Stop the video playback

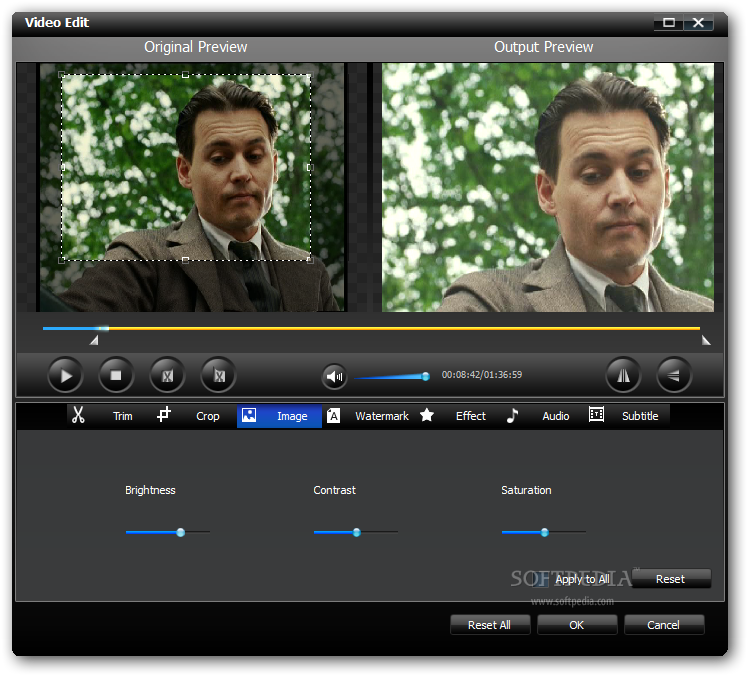[116, 375]
